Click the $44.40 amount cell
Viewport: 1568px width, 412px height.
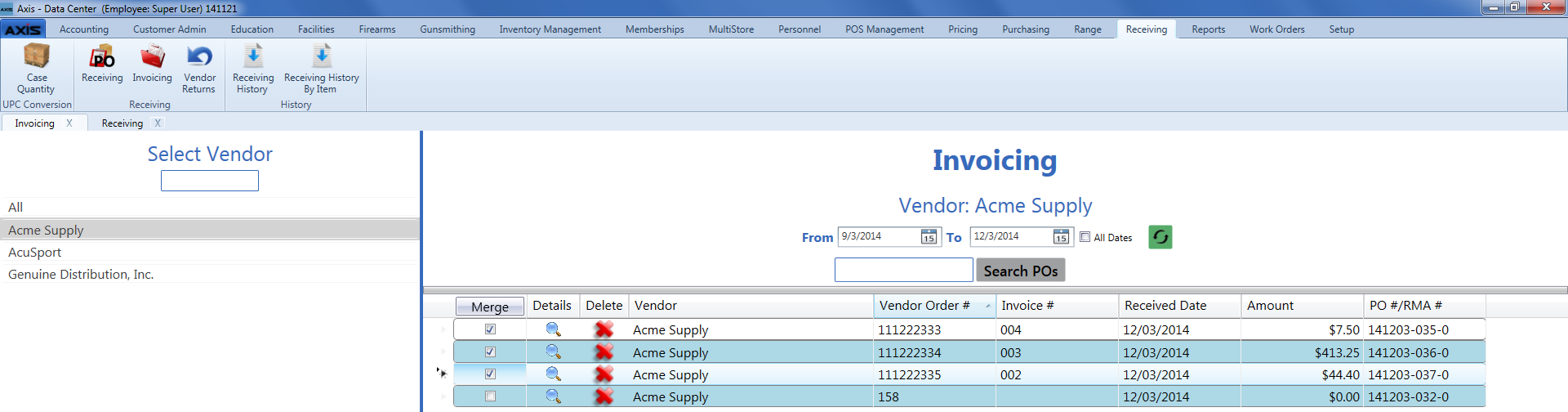pos(1302,375)
